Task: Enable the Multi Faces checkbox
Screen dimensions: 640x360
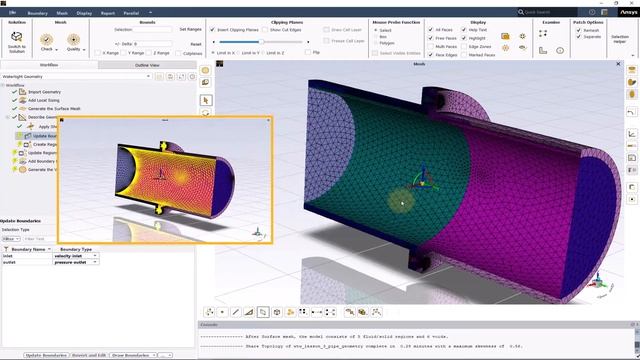Action: point(431,47)
